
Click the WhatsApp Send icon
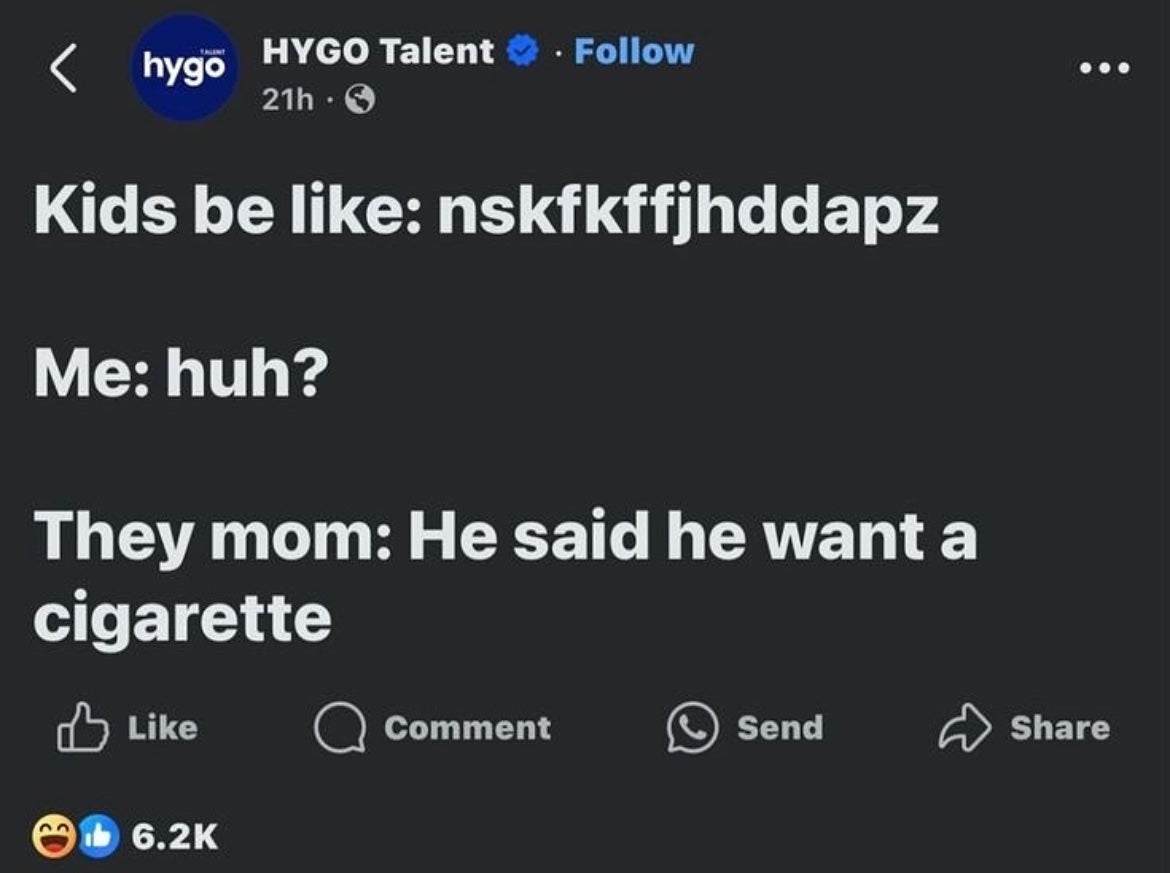692,728
